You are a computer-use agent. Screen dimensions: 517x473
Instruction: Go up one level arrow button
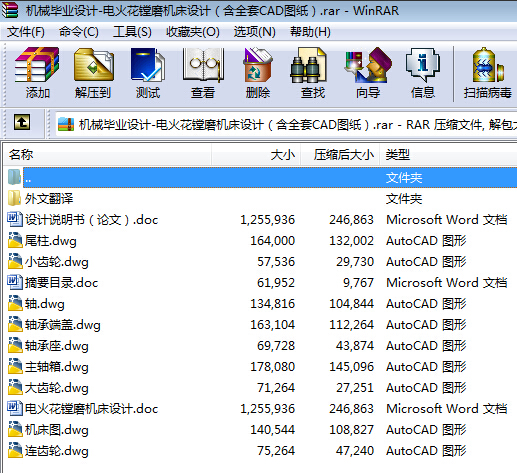(22, 122)
